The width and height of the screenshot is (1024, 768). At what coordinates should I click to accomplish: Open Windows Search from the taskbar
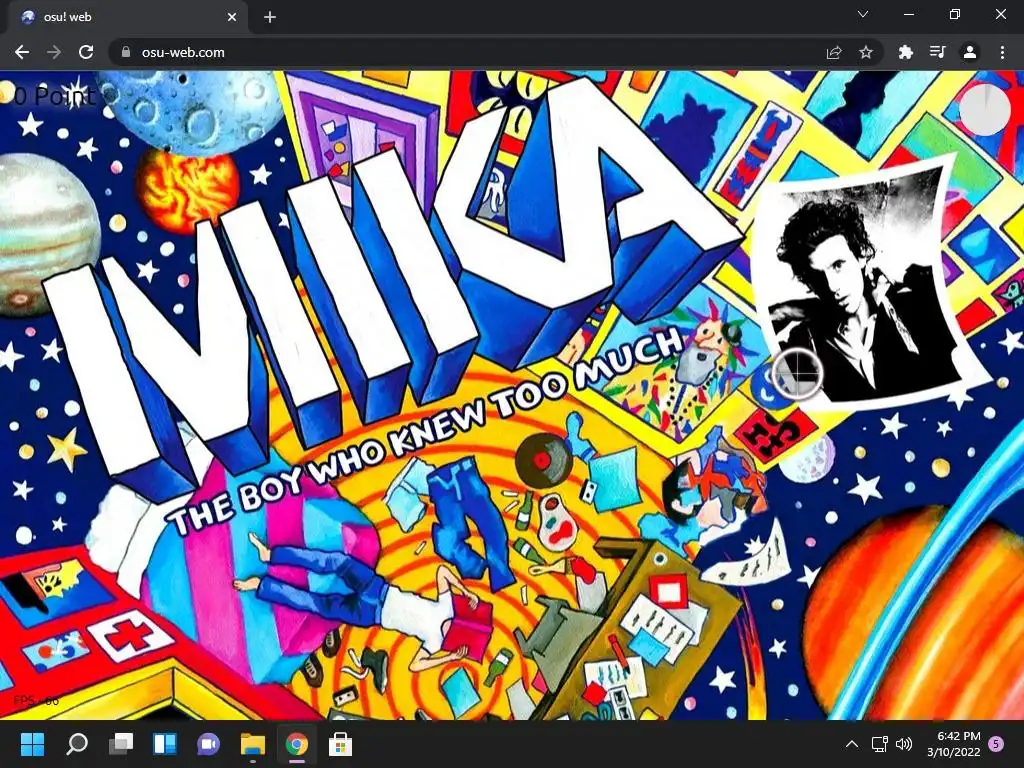point(76,744)
